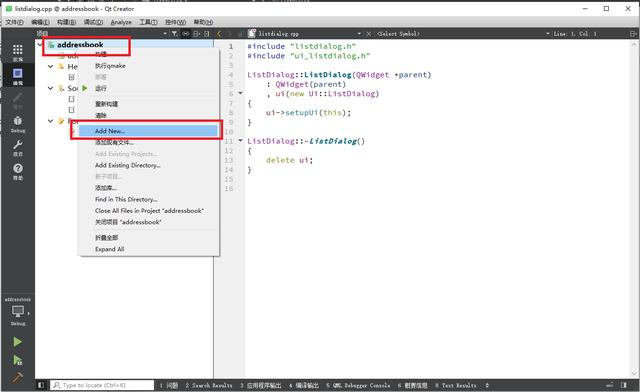Screen dimensions: 640x392
Task: Collapse the Forms folder node
Action: 50,121
